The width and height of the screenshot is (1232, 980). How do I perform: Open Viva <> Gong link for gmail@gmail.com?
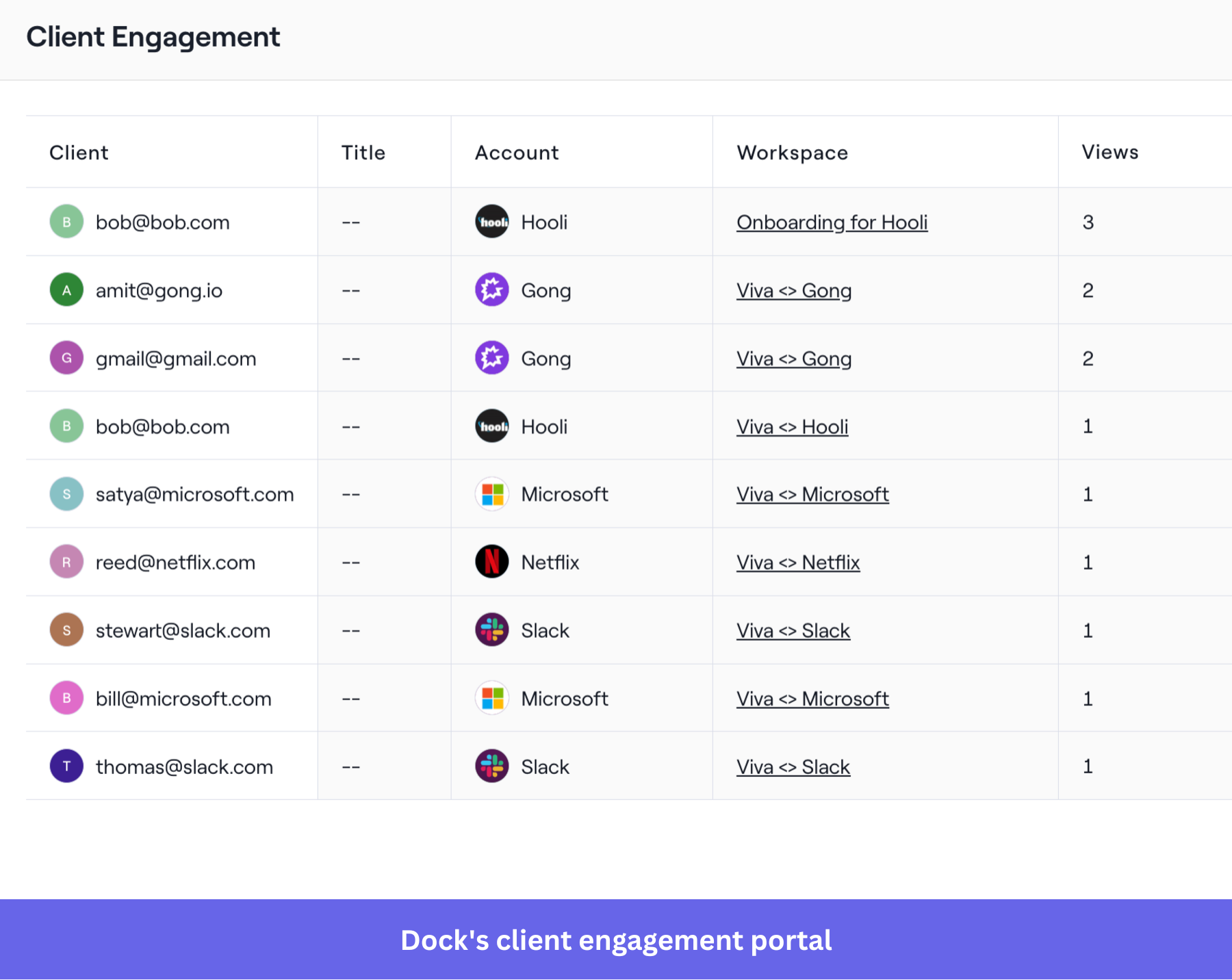click(x=794, y=359)
